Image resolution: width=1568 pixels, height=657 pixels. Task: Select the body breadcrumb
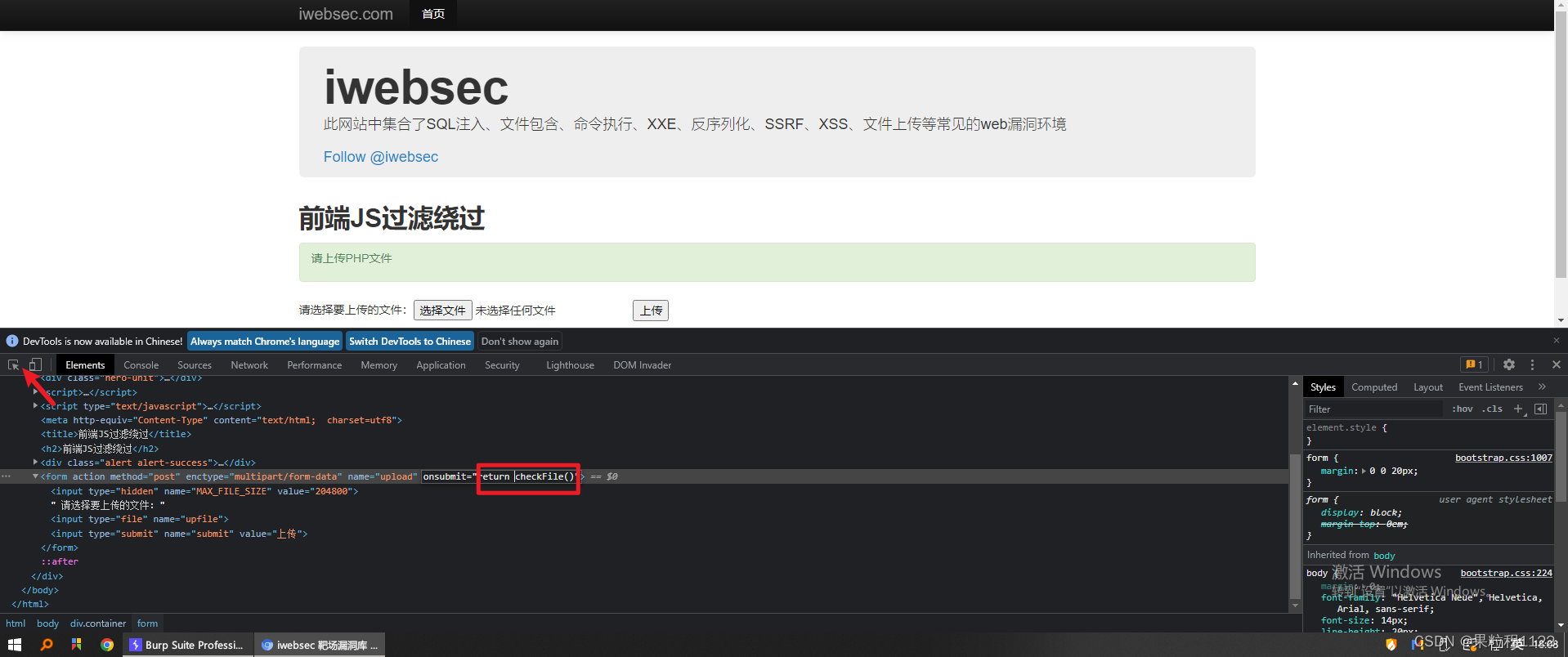48,623
